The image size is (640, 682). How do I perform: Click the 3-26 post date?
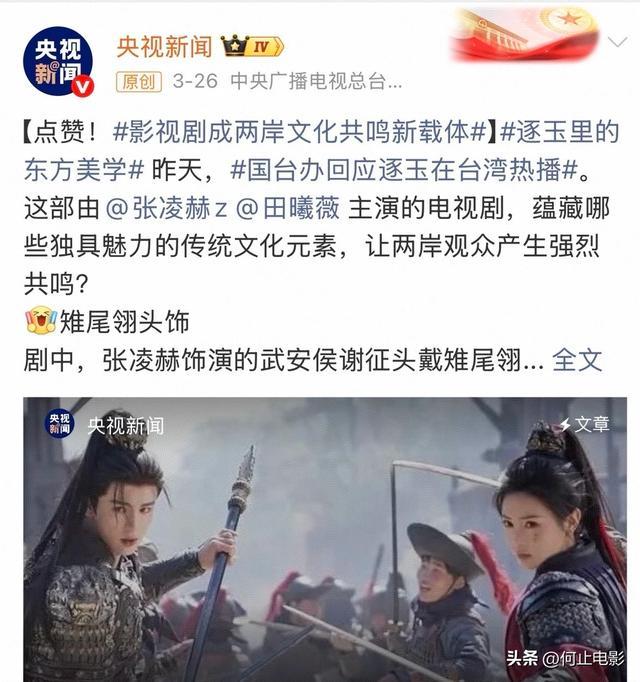point(195,81)
